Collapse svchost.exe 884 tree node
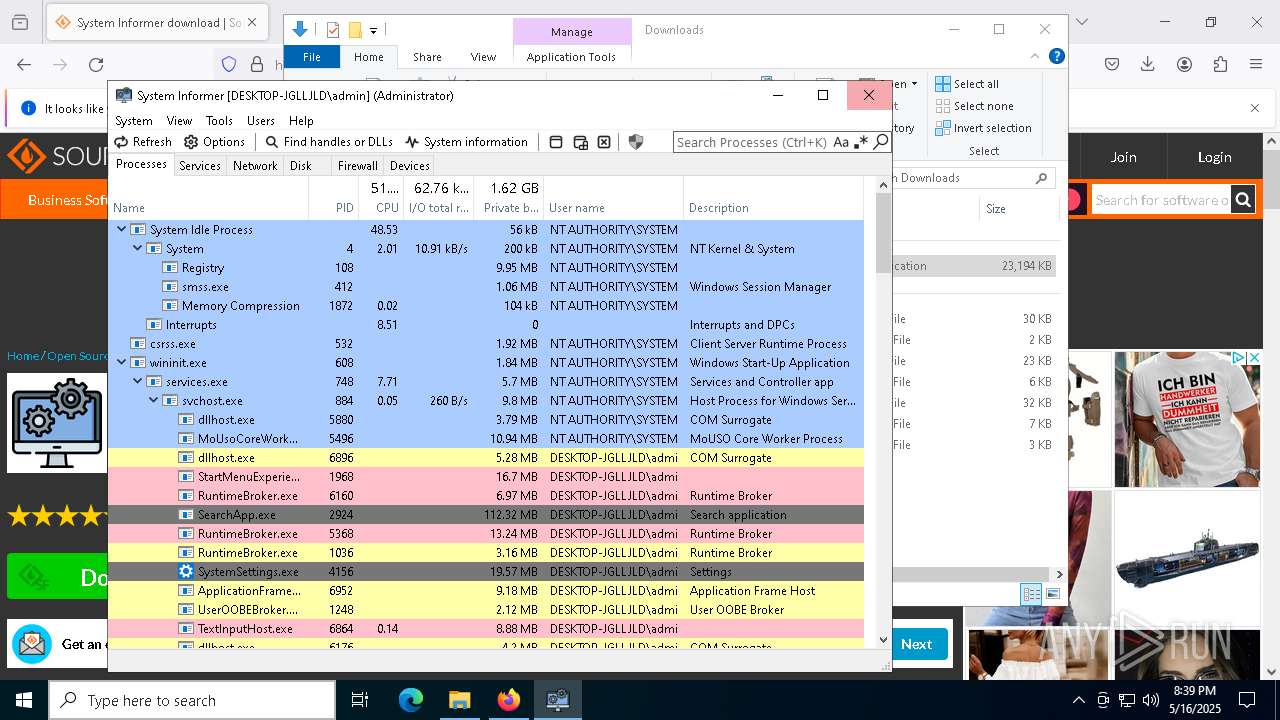The image size is (1280, 720). click(154, 400)
